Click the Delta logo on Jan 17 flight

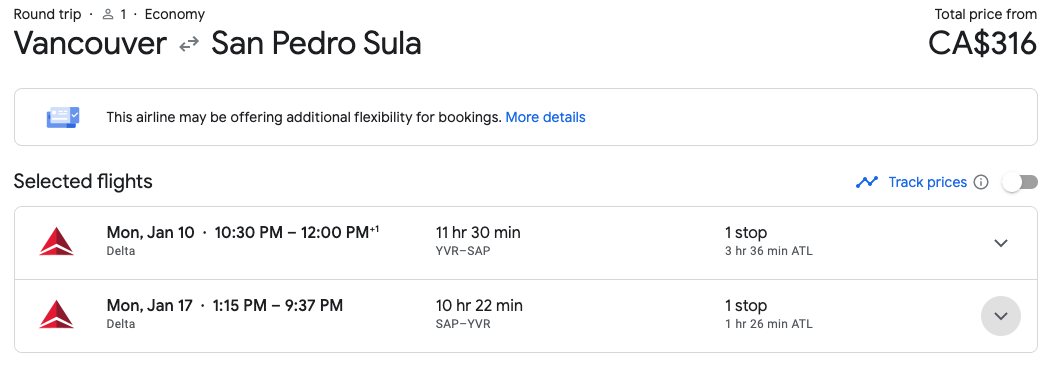point(56,315)
